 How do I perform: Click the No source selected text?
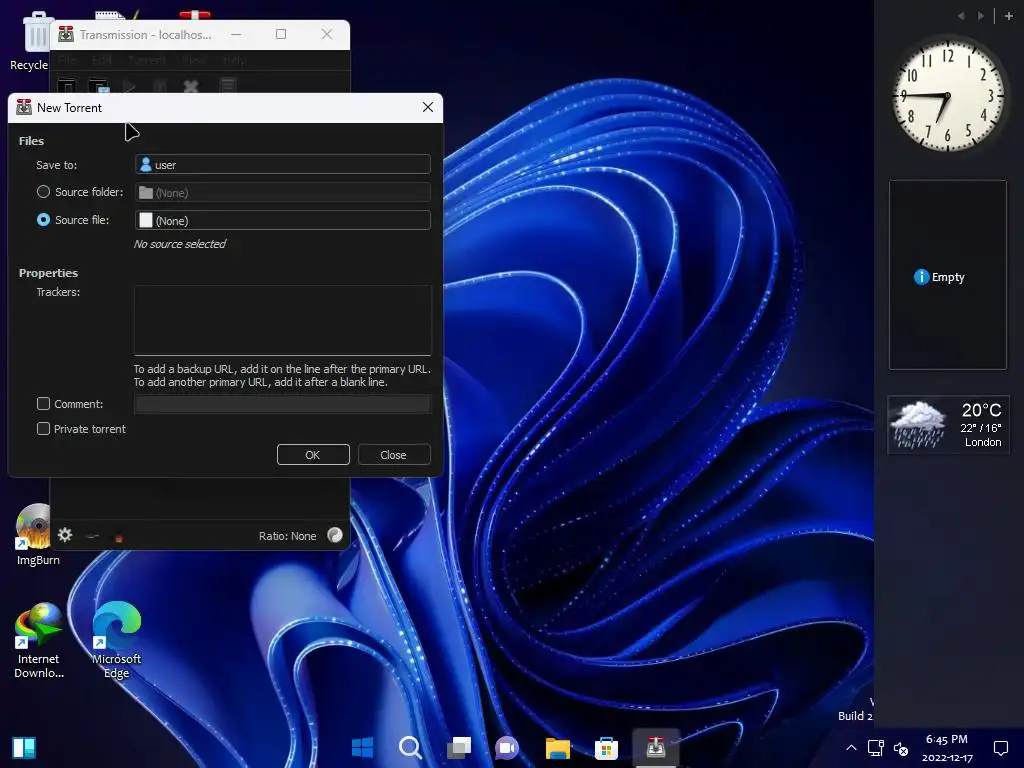(180, 244)
